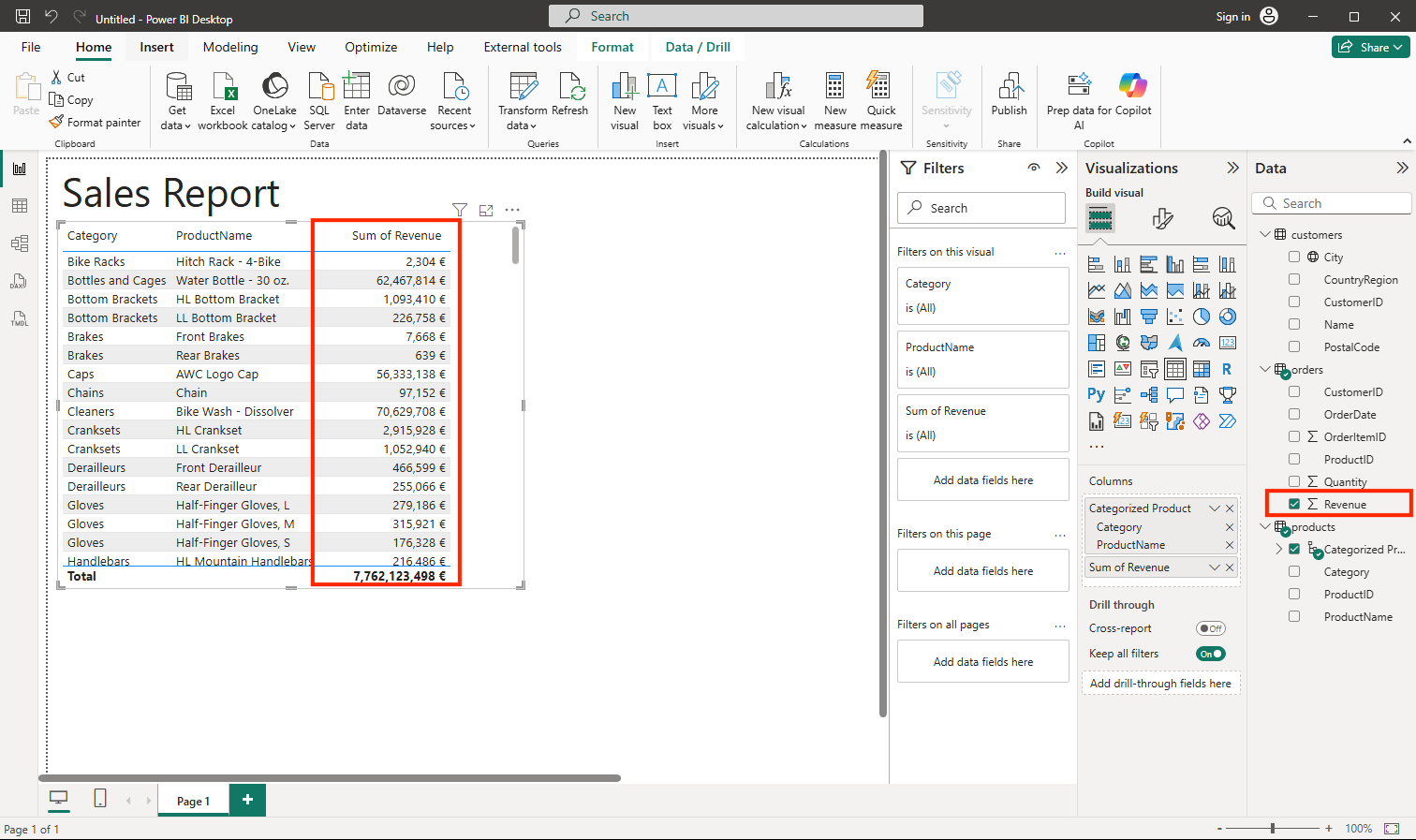Turn off Keep all filters toggle
The height and width of the screenshot is (840, 1416).
1211,654
